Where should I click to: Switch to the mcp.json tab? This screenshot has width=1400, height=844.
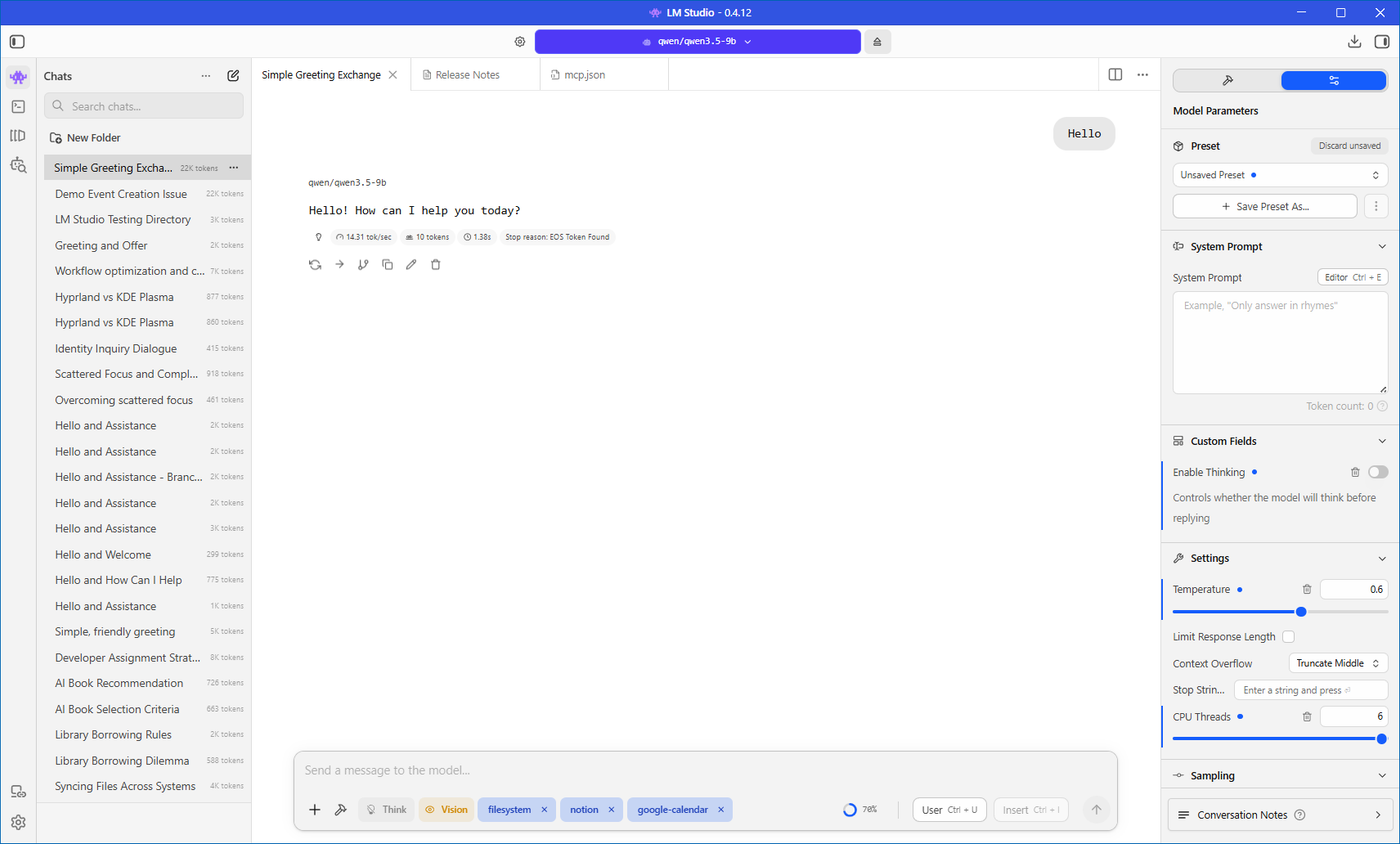pos(604,75)
